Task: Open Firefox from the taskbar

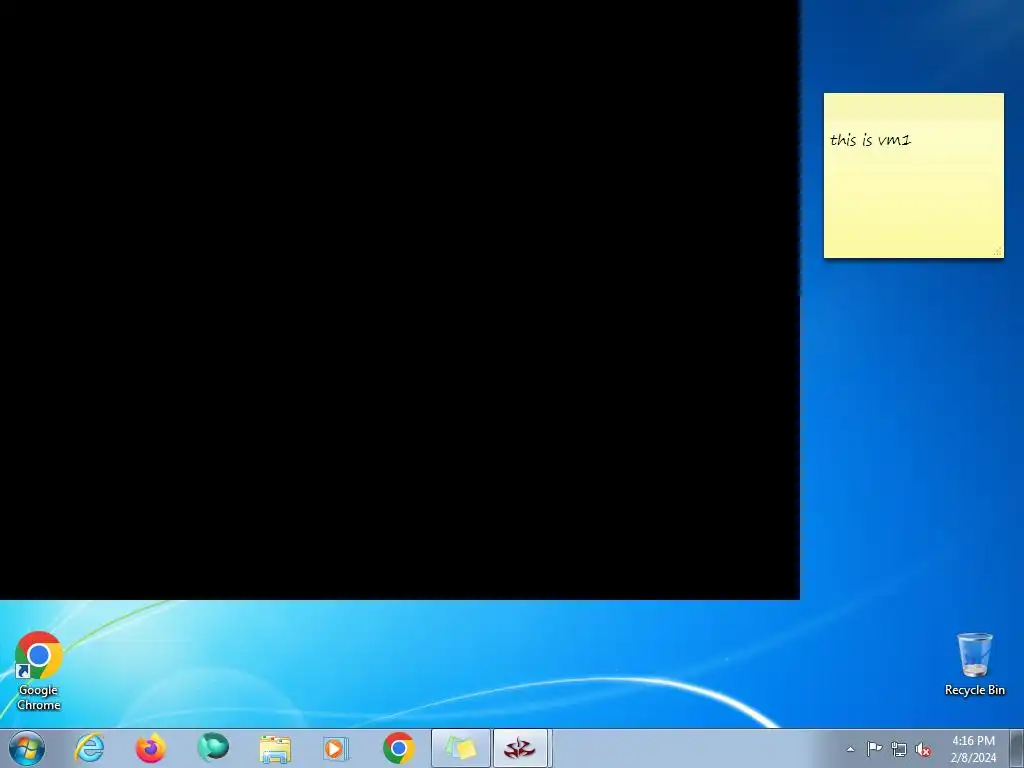Action: (x=151, y=748)
